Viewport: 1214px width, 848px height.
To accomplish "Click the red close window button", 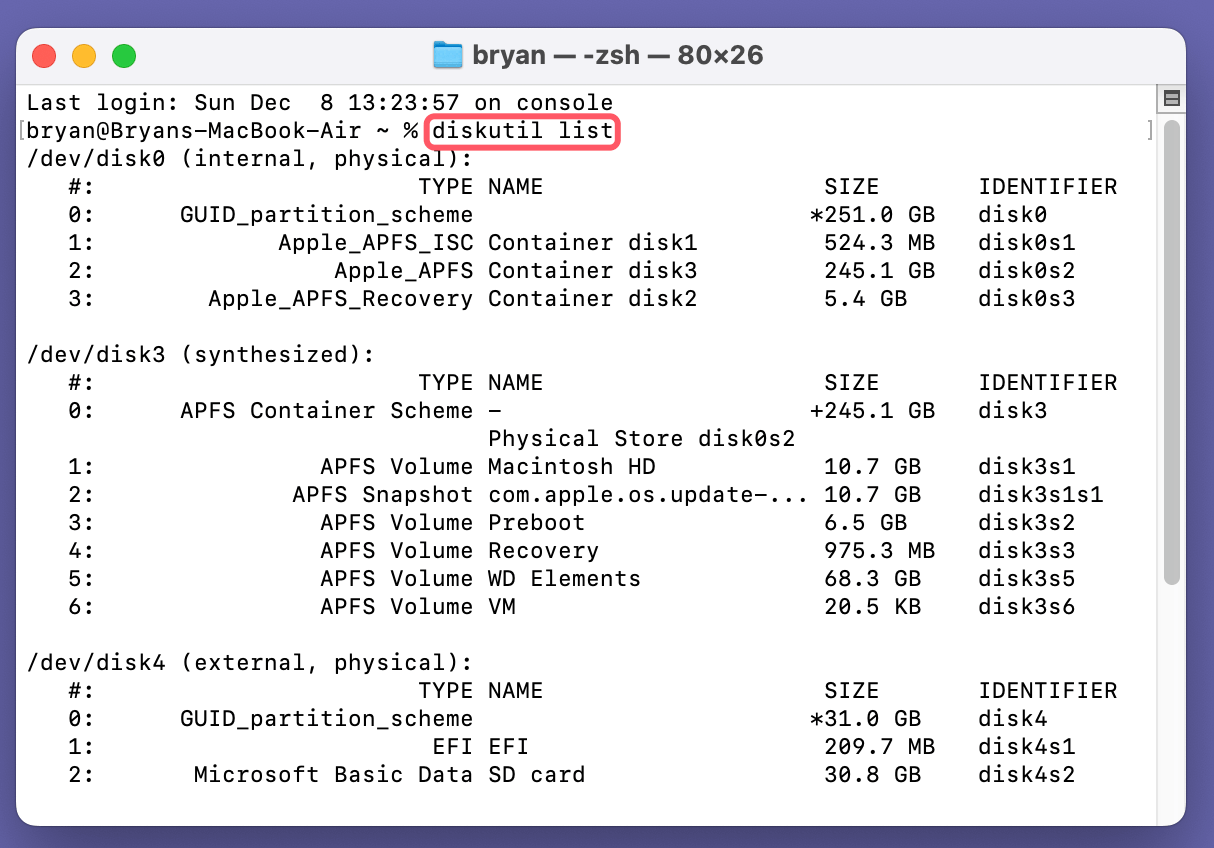I will pos(44,56).
